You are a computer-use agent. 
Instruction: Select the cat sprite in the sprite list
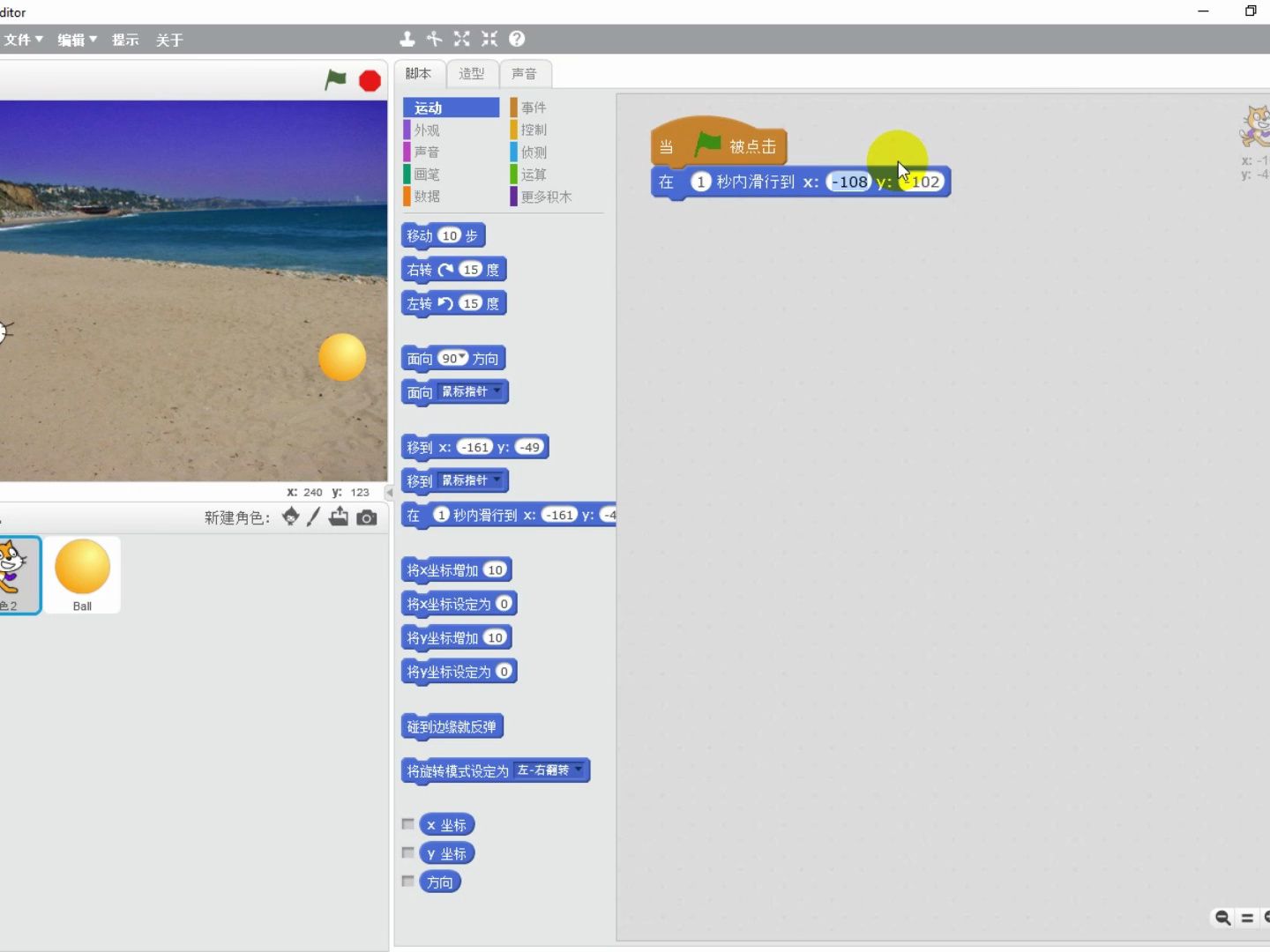click(x=18, y=575)
